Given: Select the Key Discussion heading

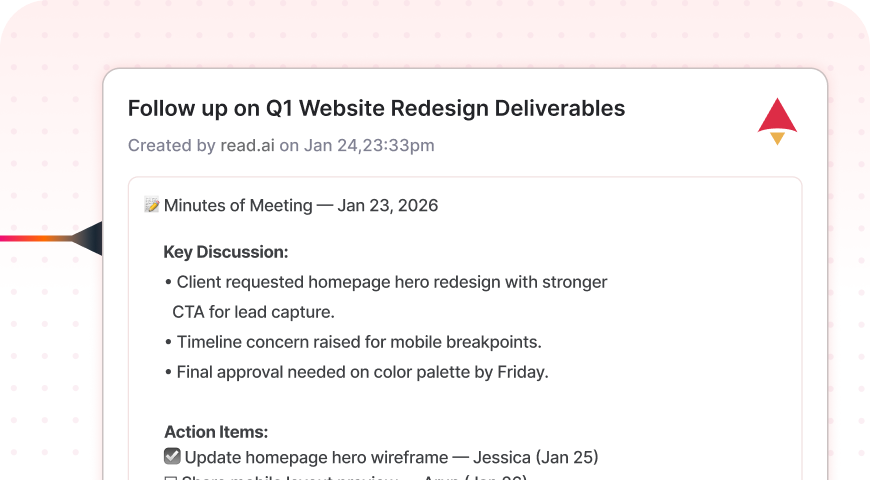Looking at the screenshot, I should (226, 252).
